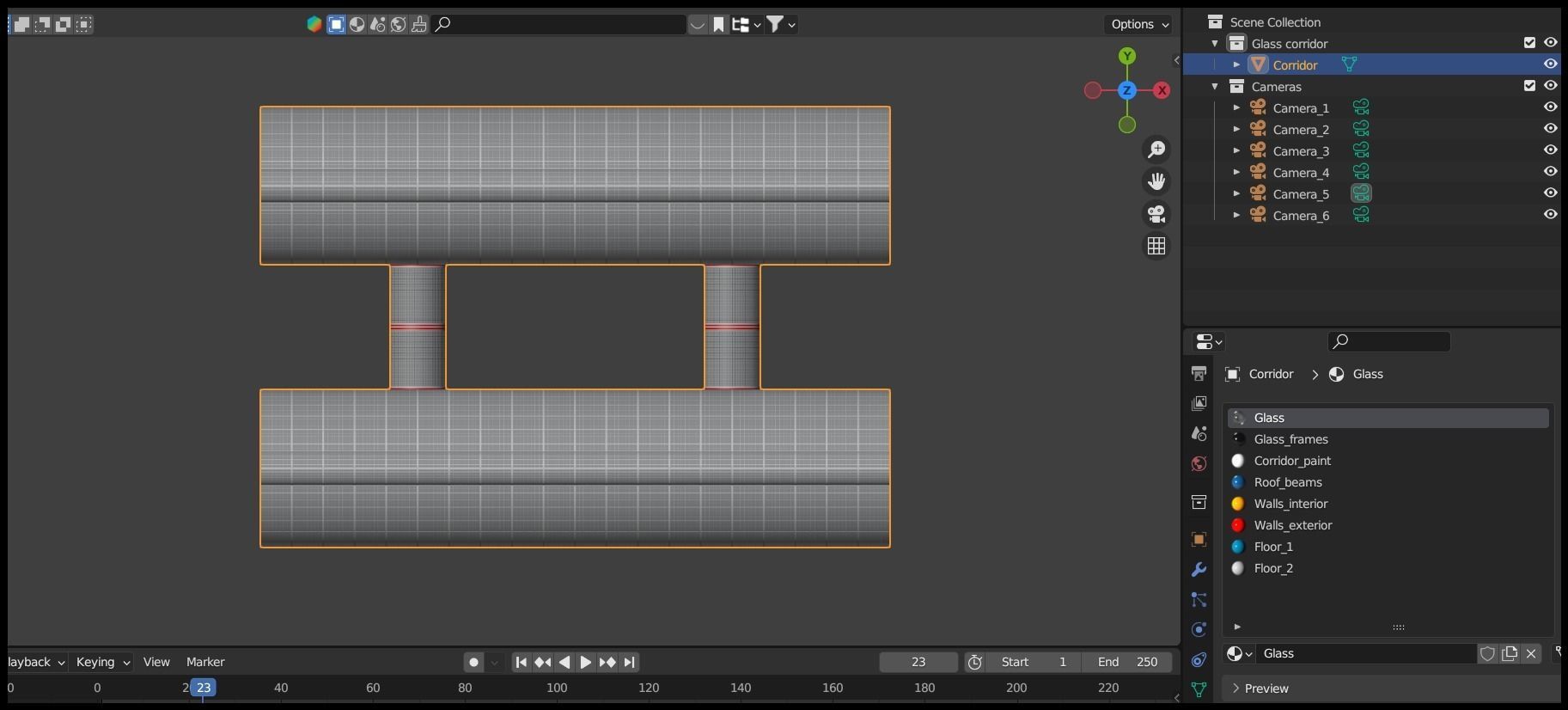
Task: Open the Object Constraints properties tab
Action: pos(1199,660)
